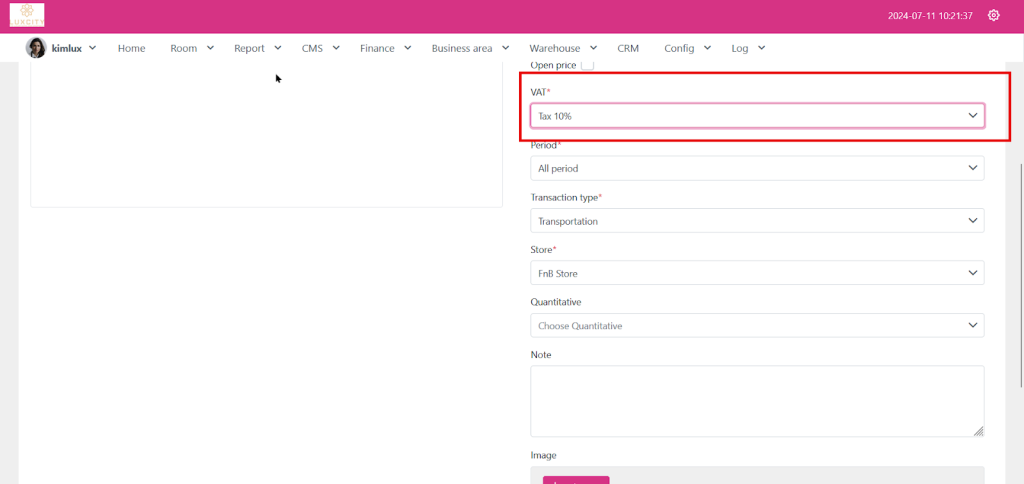This screenshot has width=1024, height=484.
Task: Toggle the Open price checkbox
Action: coord(588,65)
